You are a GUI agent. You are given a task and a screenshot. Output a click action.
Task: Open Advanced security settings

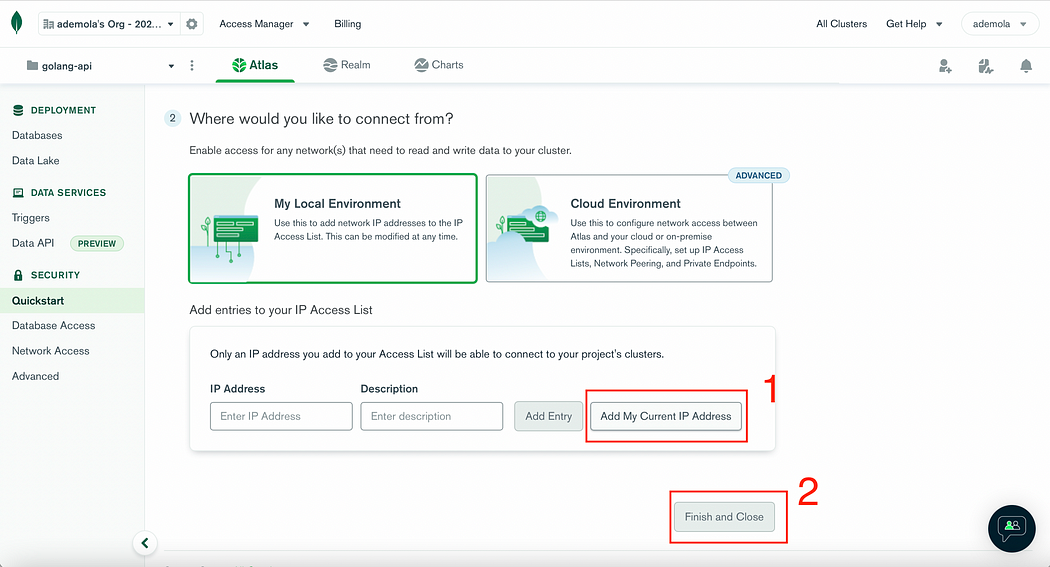click(x=35, y=376)
